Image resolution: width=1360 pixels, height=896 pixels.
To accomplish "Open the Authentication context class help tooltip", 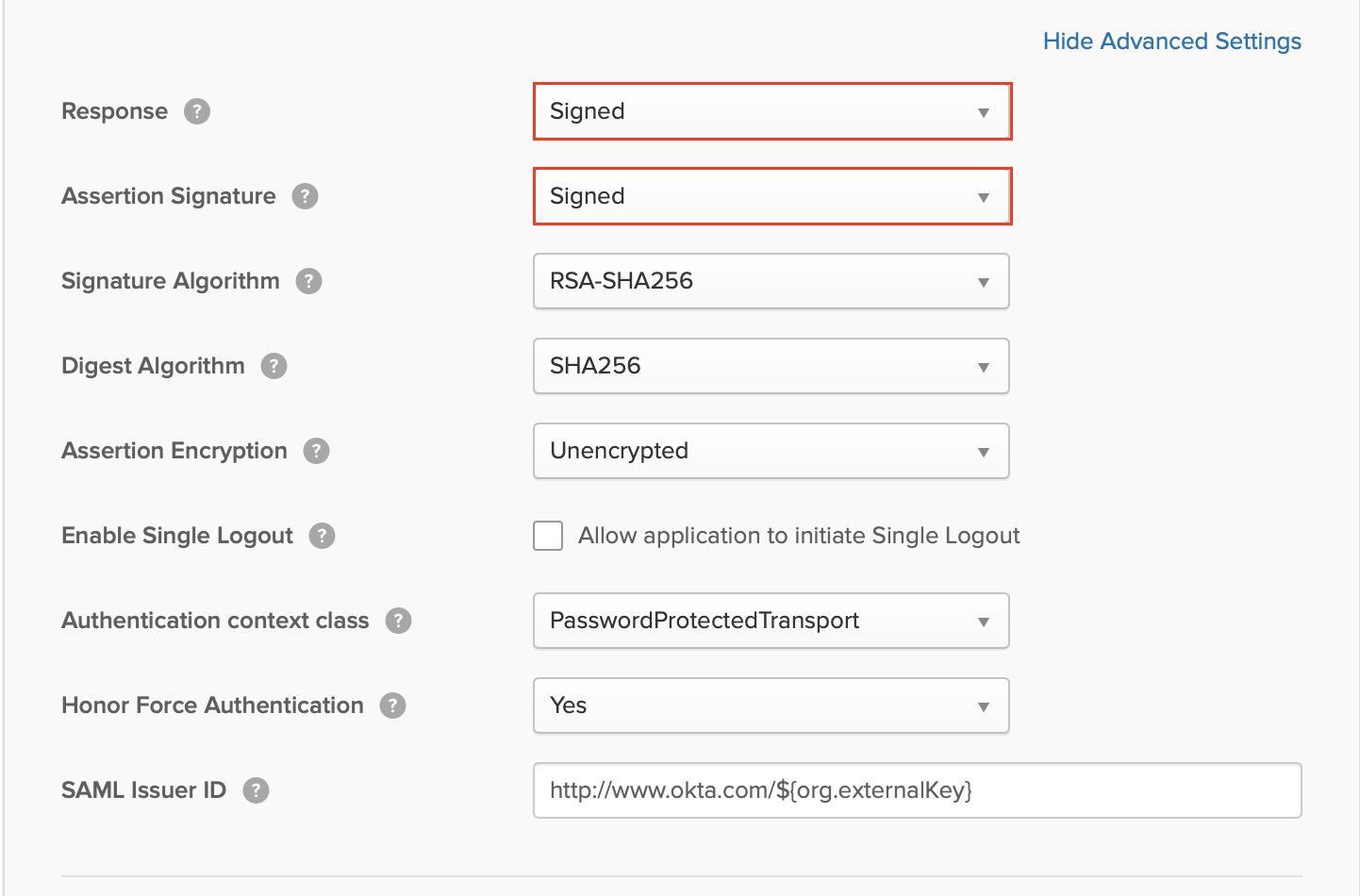I will pos(398,621).
